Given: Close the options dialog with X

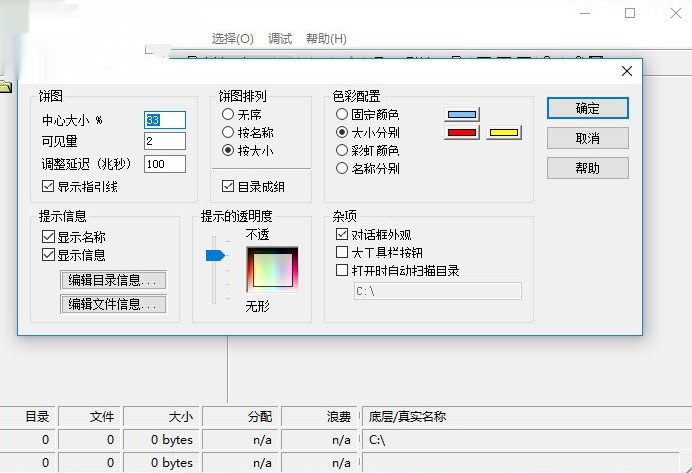Looking at the screenshot, I should coord(627,71).
